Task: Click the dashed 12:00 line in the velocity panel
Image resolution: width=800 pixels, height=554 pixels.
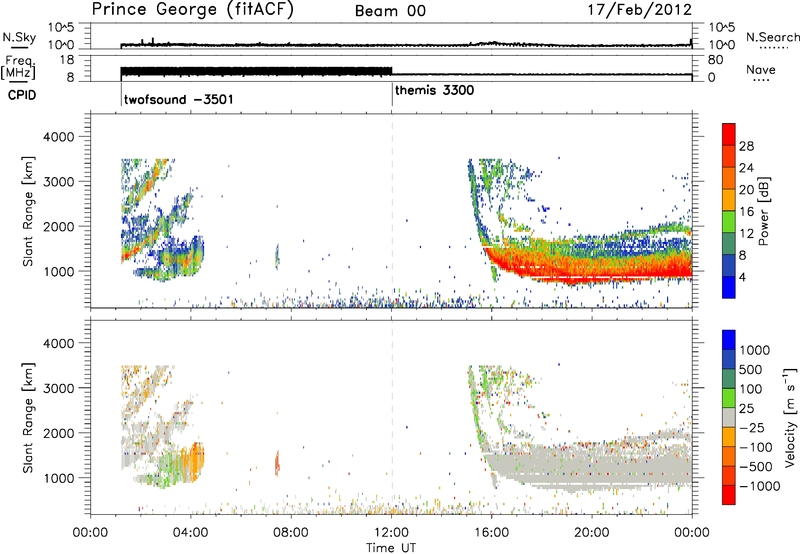Action: point(392,417)
